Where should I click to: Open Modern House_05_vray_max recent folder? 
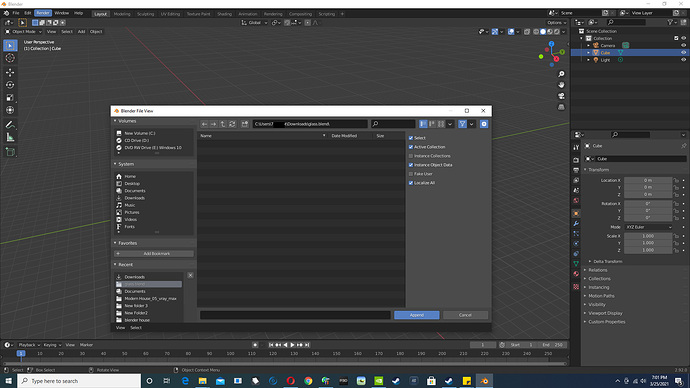click(x=150, y=299)
